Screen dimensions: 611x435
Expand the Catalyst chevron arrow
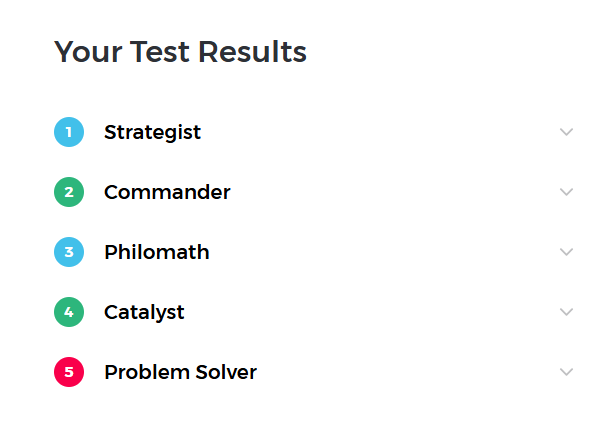(567, 312)
